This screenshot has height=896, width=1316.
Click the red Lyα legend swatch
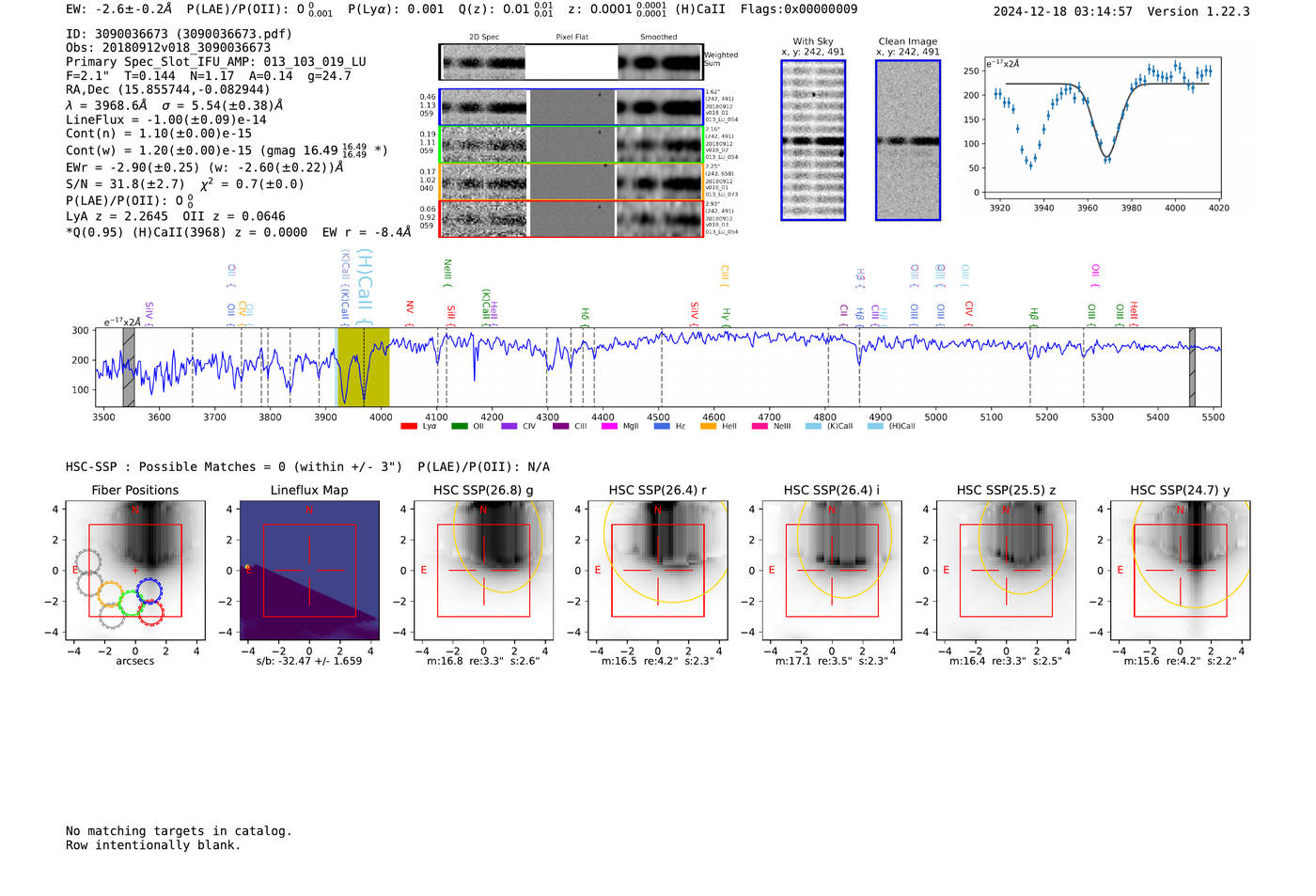[409, 426]
